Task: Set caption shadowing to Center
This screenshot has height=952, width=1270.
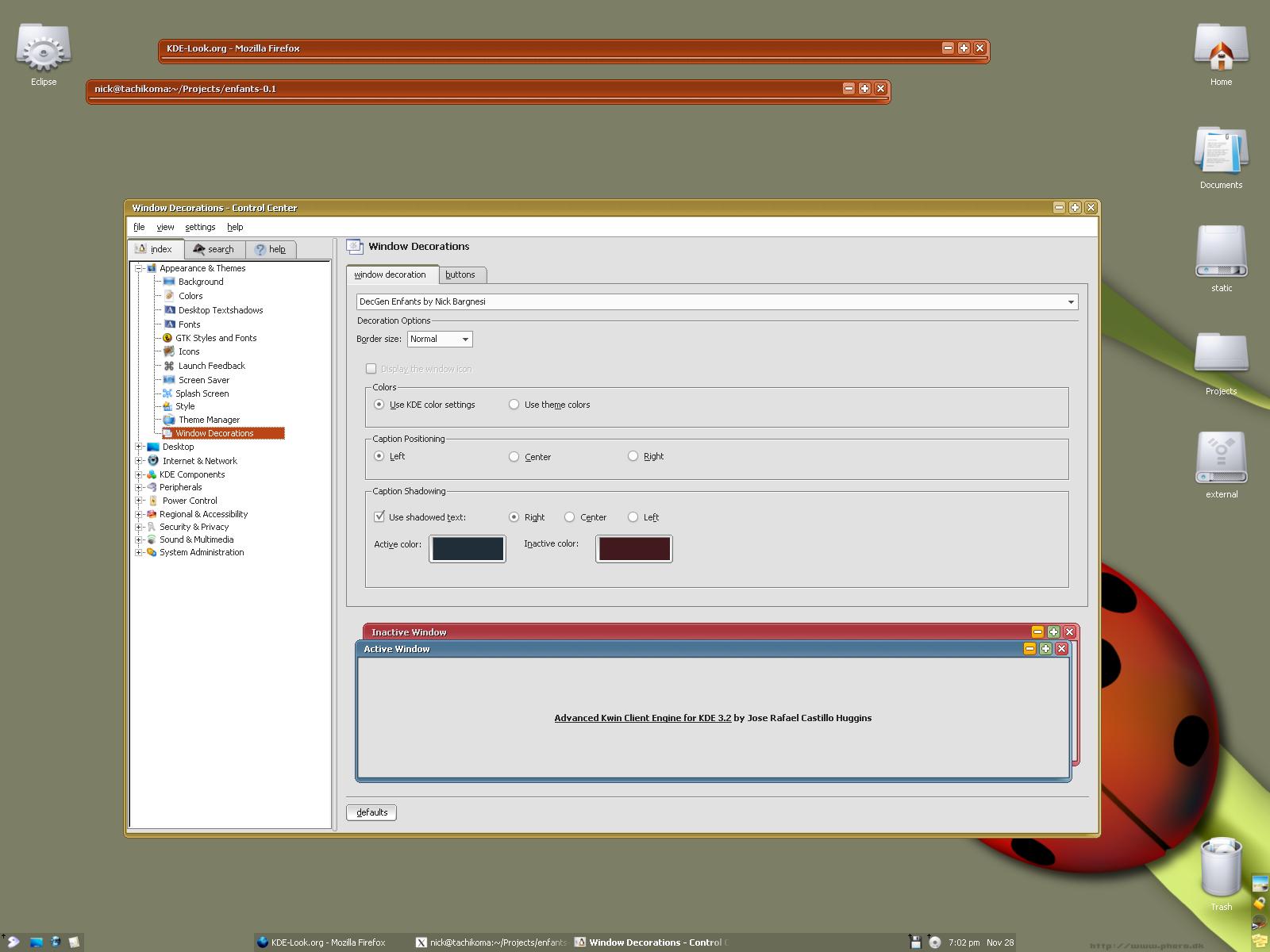Action: (x=585, y=517)
